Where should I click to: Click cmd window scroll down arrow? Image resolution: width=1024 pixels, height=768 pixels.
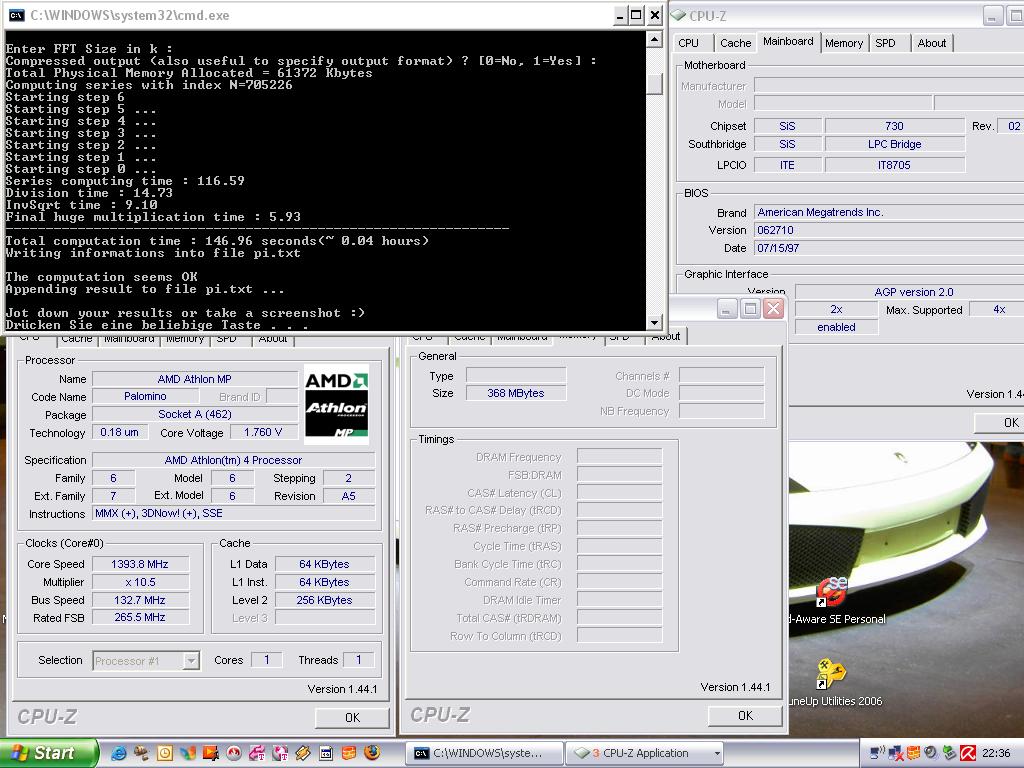point(654,323)
